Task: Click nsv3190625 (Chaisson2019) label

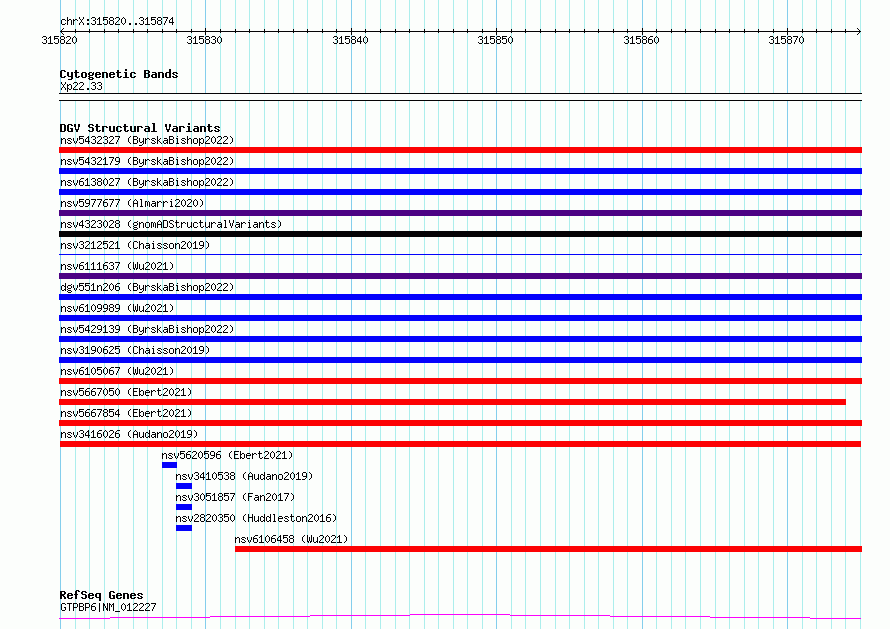Action: click(x=135, y=350)
